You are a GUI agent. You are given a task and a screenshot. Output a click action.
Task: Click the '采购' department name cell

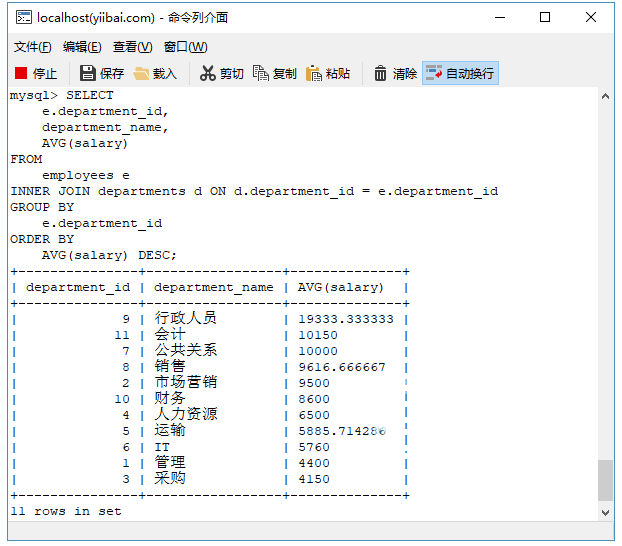coord(170,479)
